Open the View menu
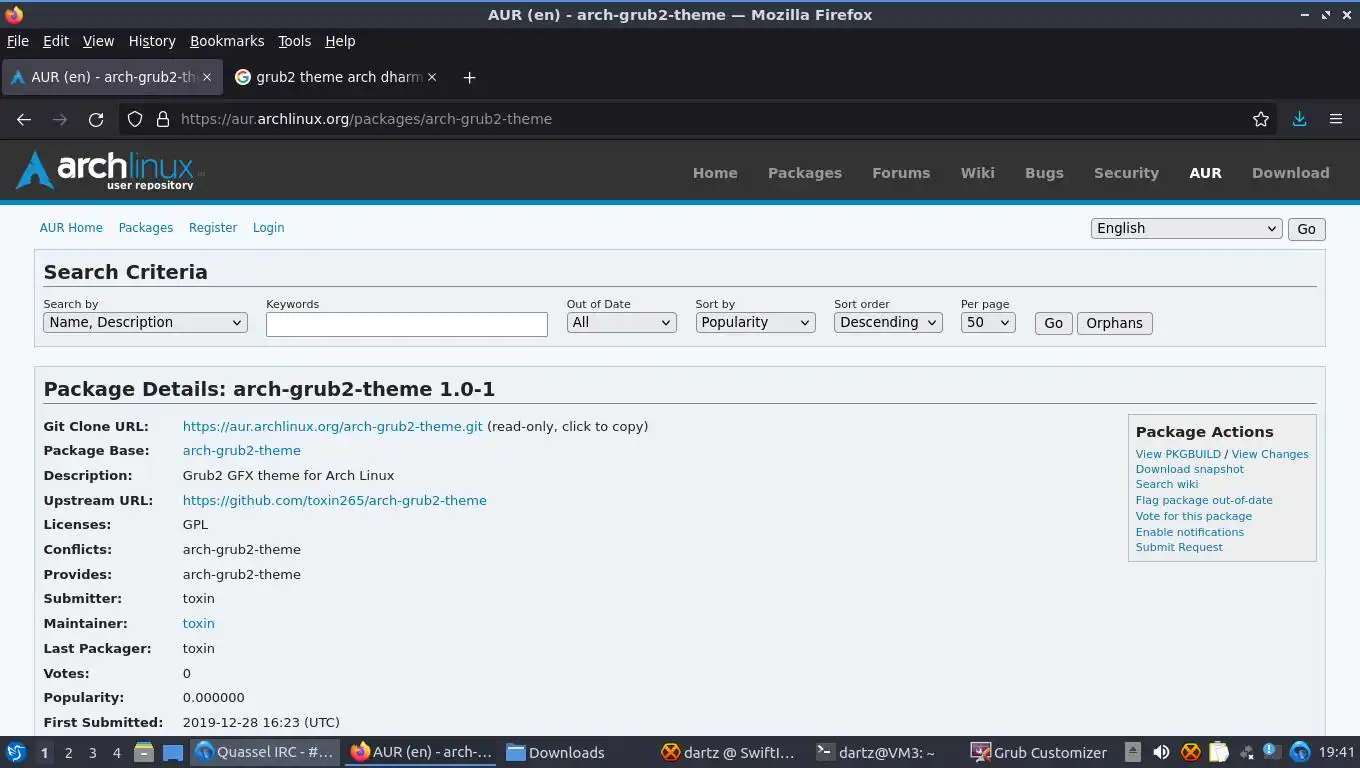1360x768 pixels. coord(98,41)
